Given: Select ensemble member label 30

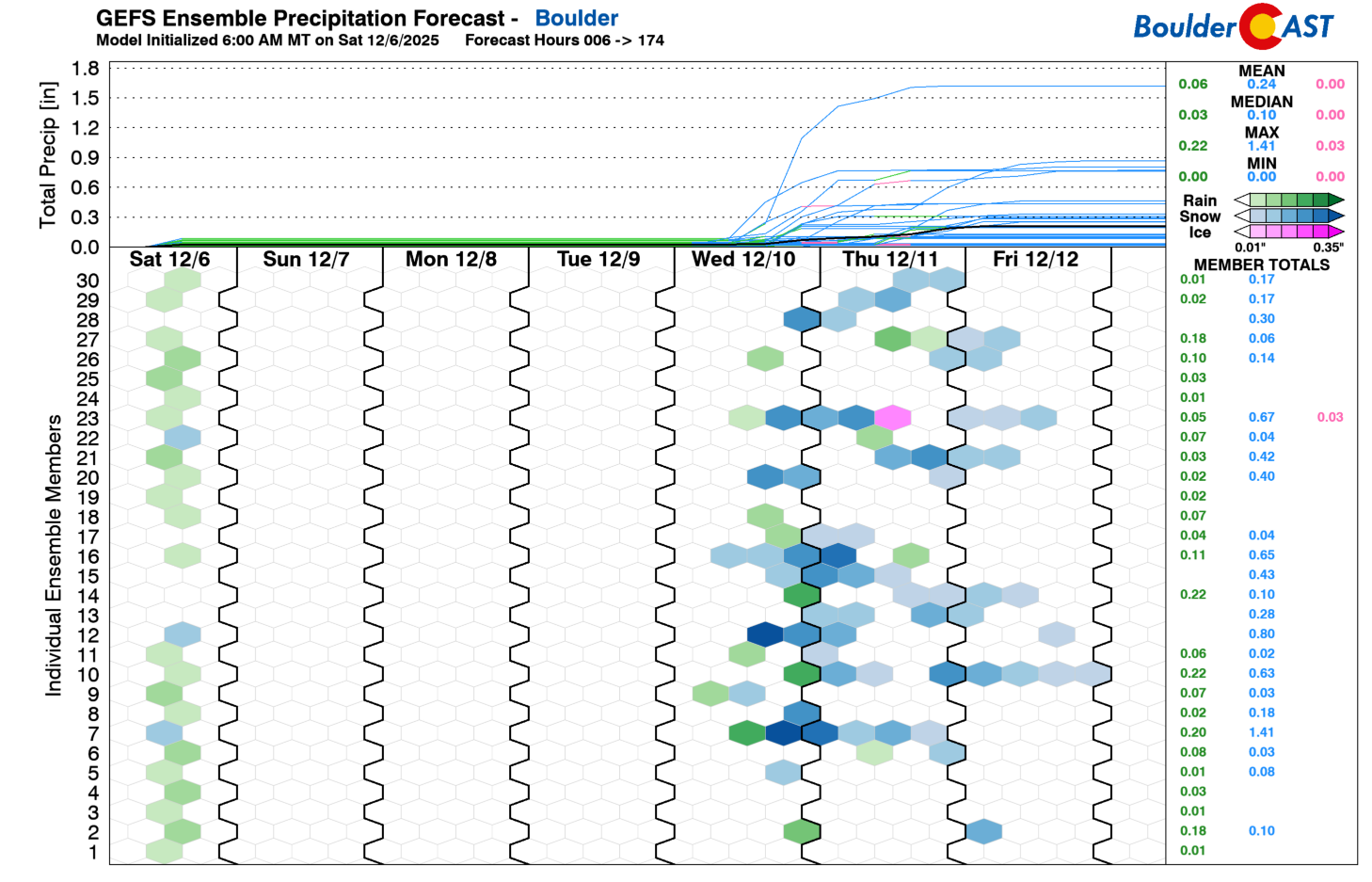Looking at the screenshot, I should coord(88,281).
